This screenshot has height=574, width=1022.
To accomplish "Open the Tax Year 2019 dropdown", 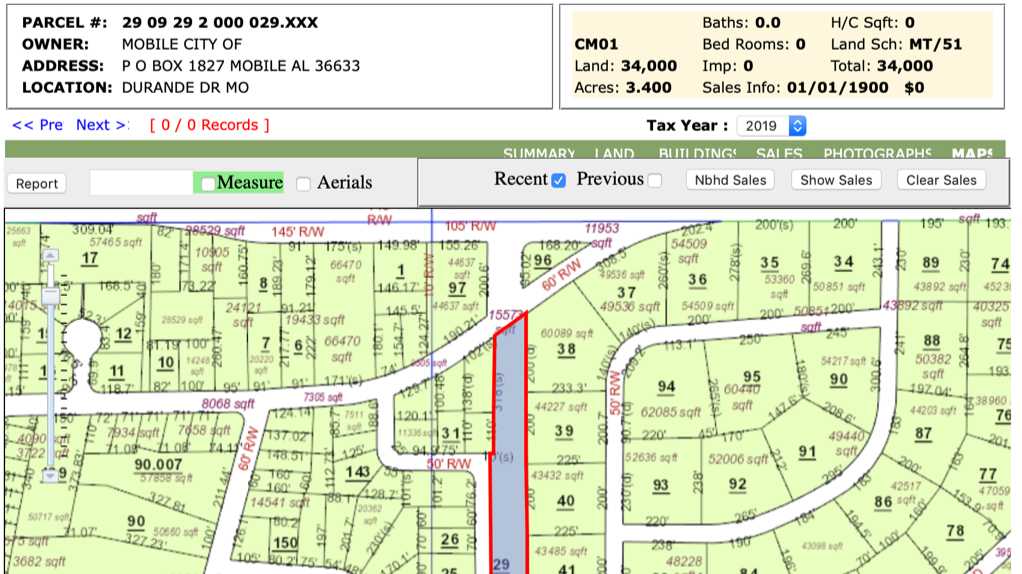I will (772, 126).
